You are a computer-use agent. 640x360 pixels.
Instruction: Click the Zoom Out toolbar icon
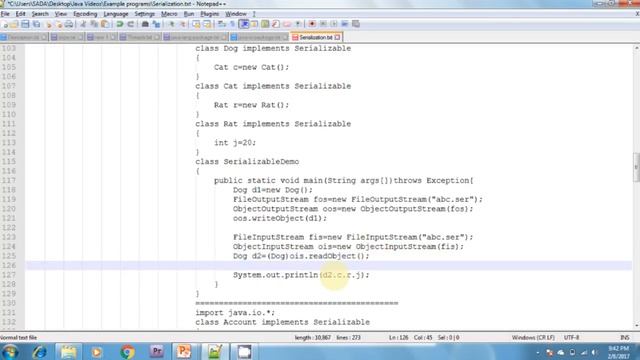point(183,24)
